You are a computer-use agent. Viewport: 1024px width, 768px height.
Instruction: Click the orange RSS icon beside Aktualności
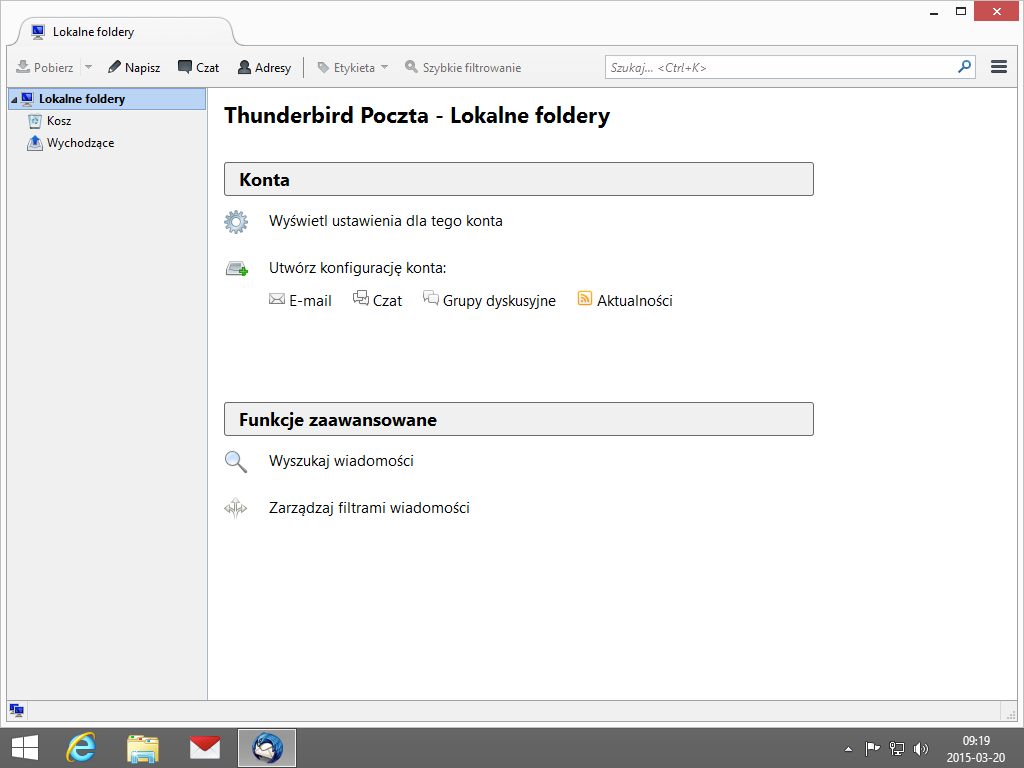coord(584,298)
